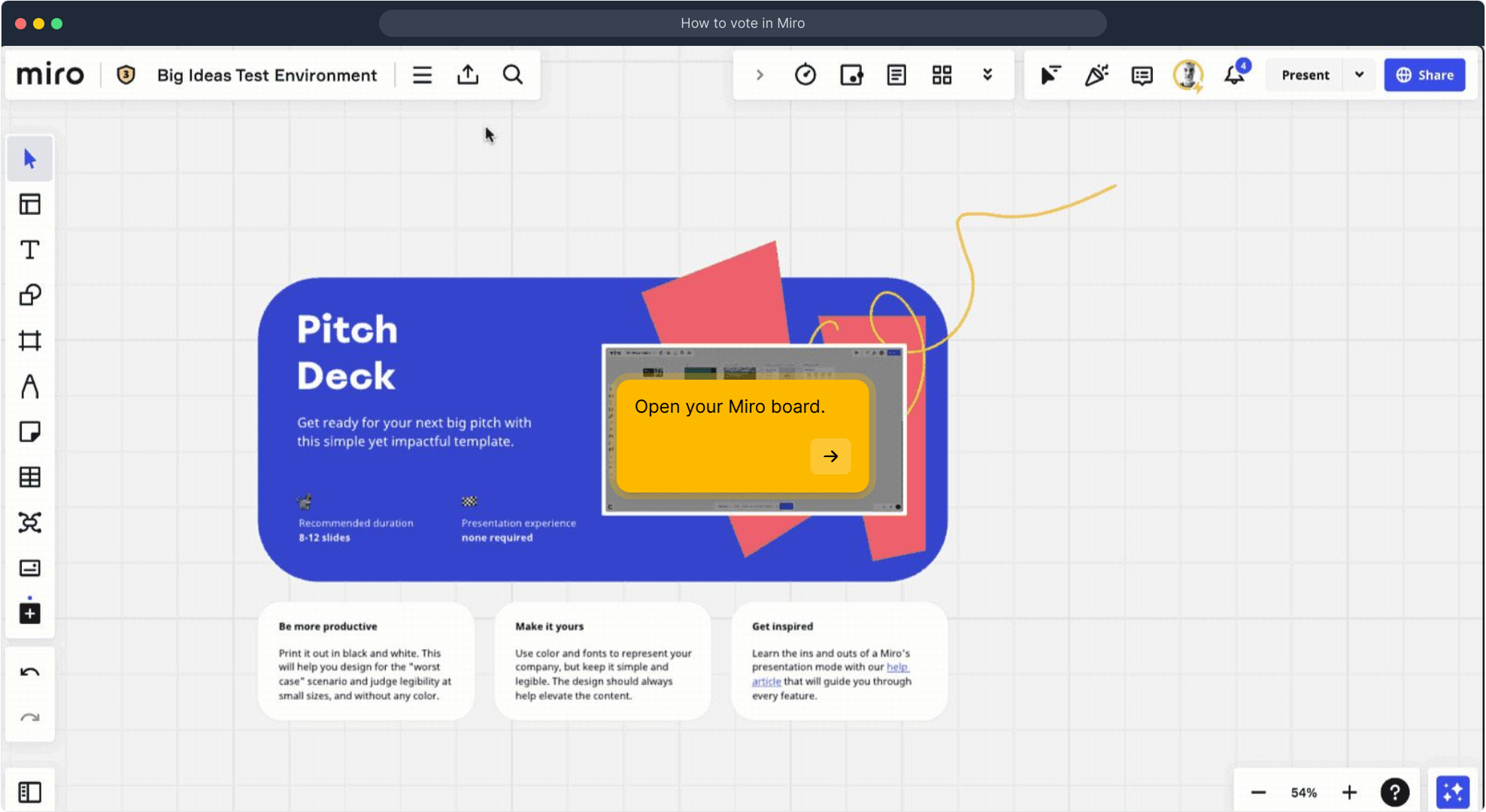Open the notifications bell

(x=1234, y=74)
